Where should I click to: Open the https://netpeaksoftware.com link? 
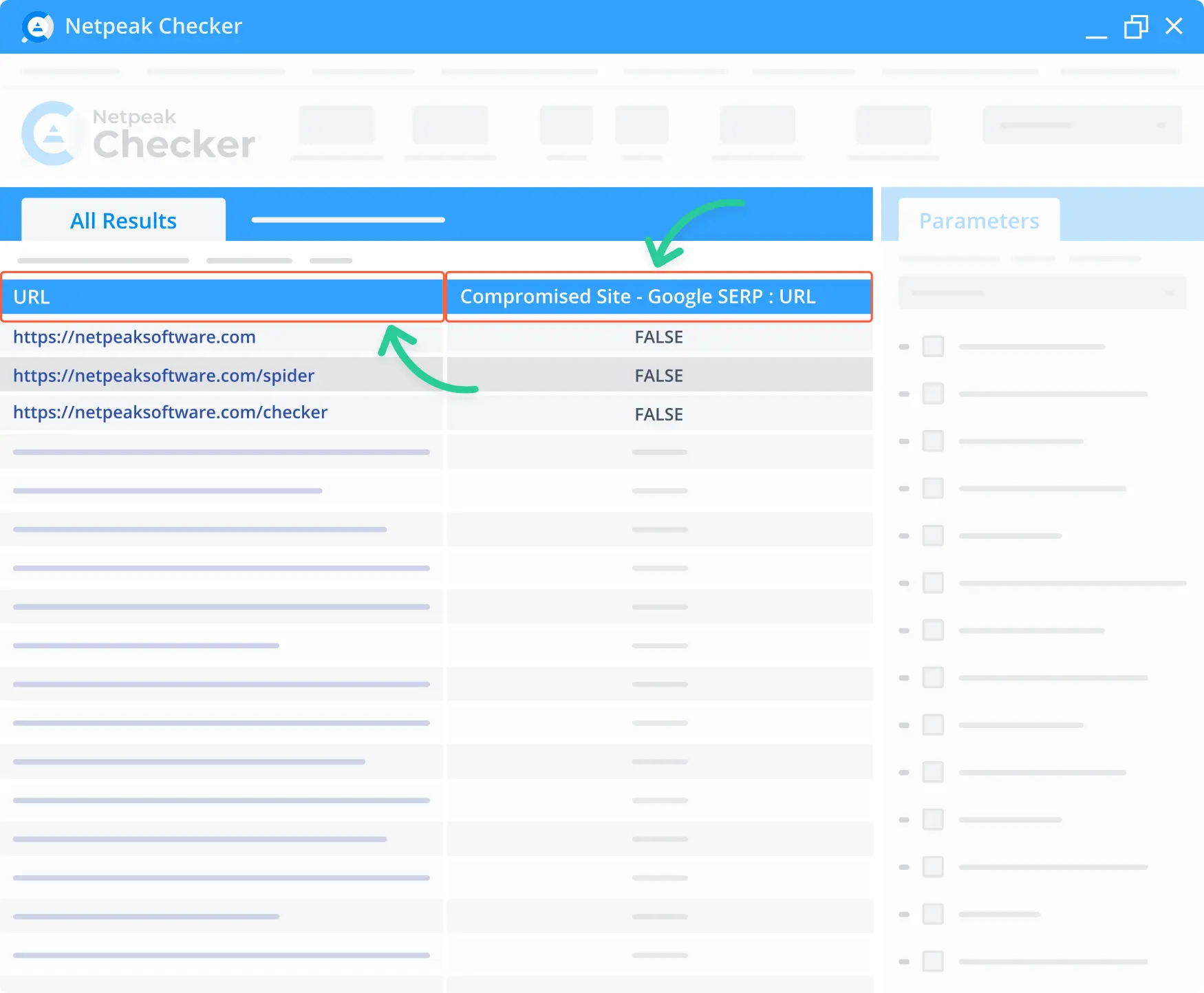(x=134, y=337)
